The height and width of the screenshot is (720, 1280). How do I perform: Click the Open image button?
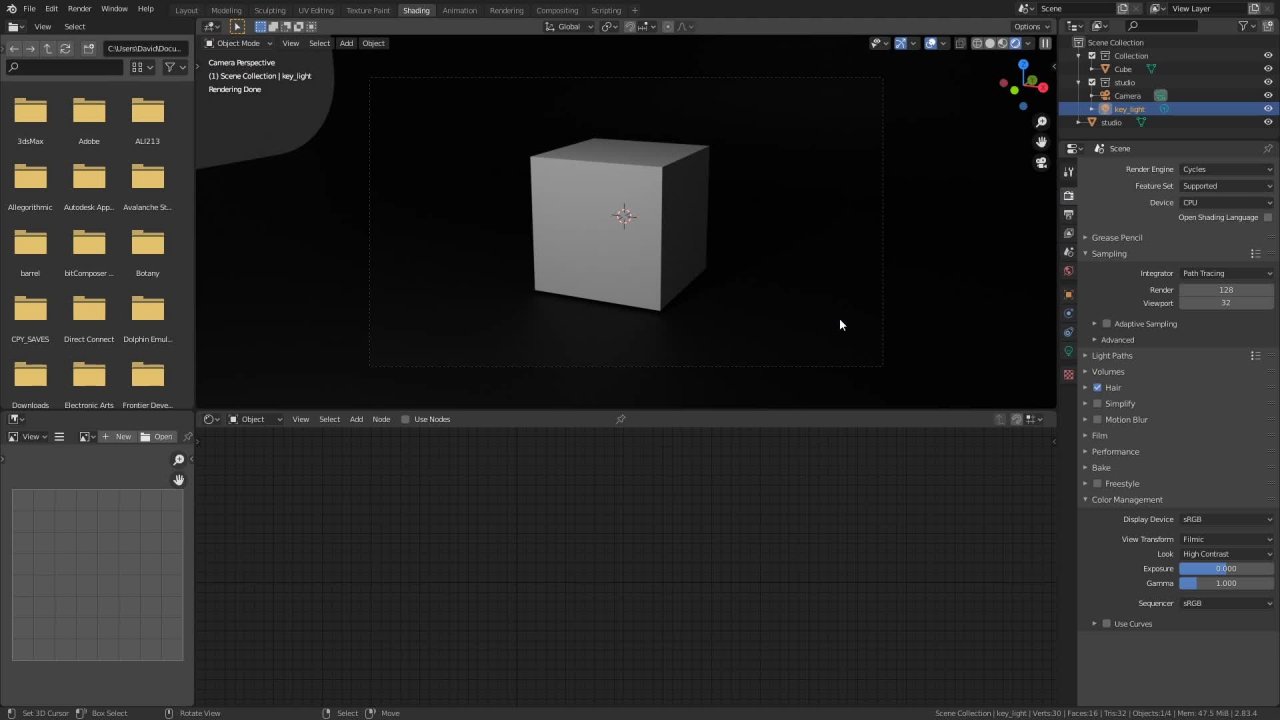click(157, 436)
